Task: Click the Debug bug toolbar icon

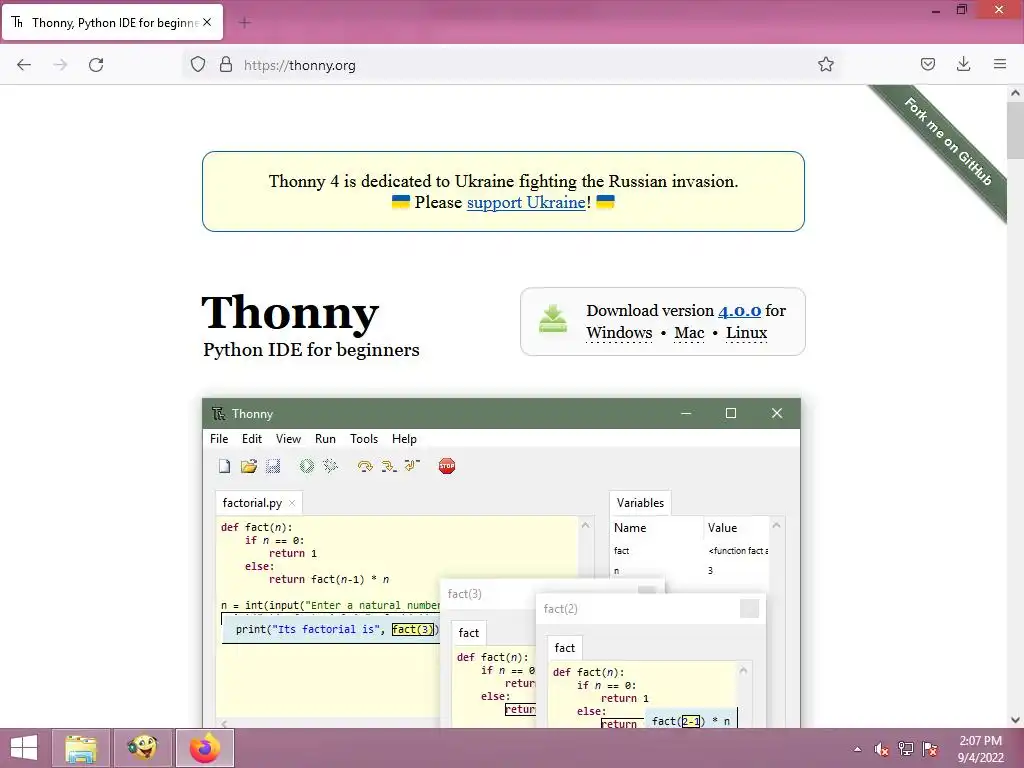Action: (330, 466)
